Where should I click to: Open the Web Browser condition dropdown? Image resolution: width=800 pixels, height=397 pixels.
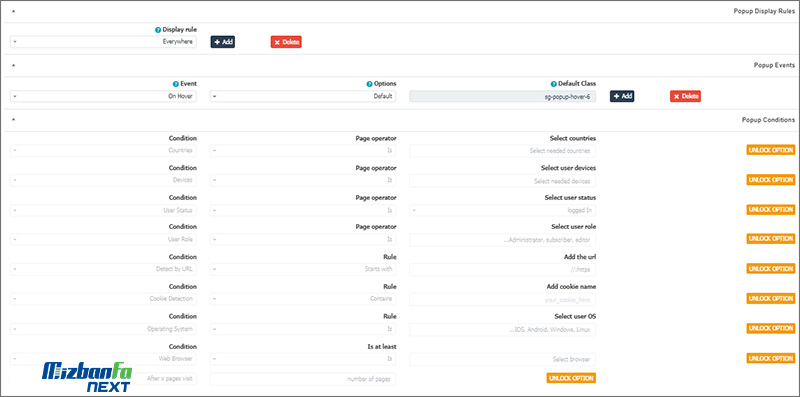(x=103, y=359)
